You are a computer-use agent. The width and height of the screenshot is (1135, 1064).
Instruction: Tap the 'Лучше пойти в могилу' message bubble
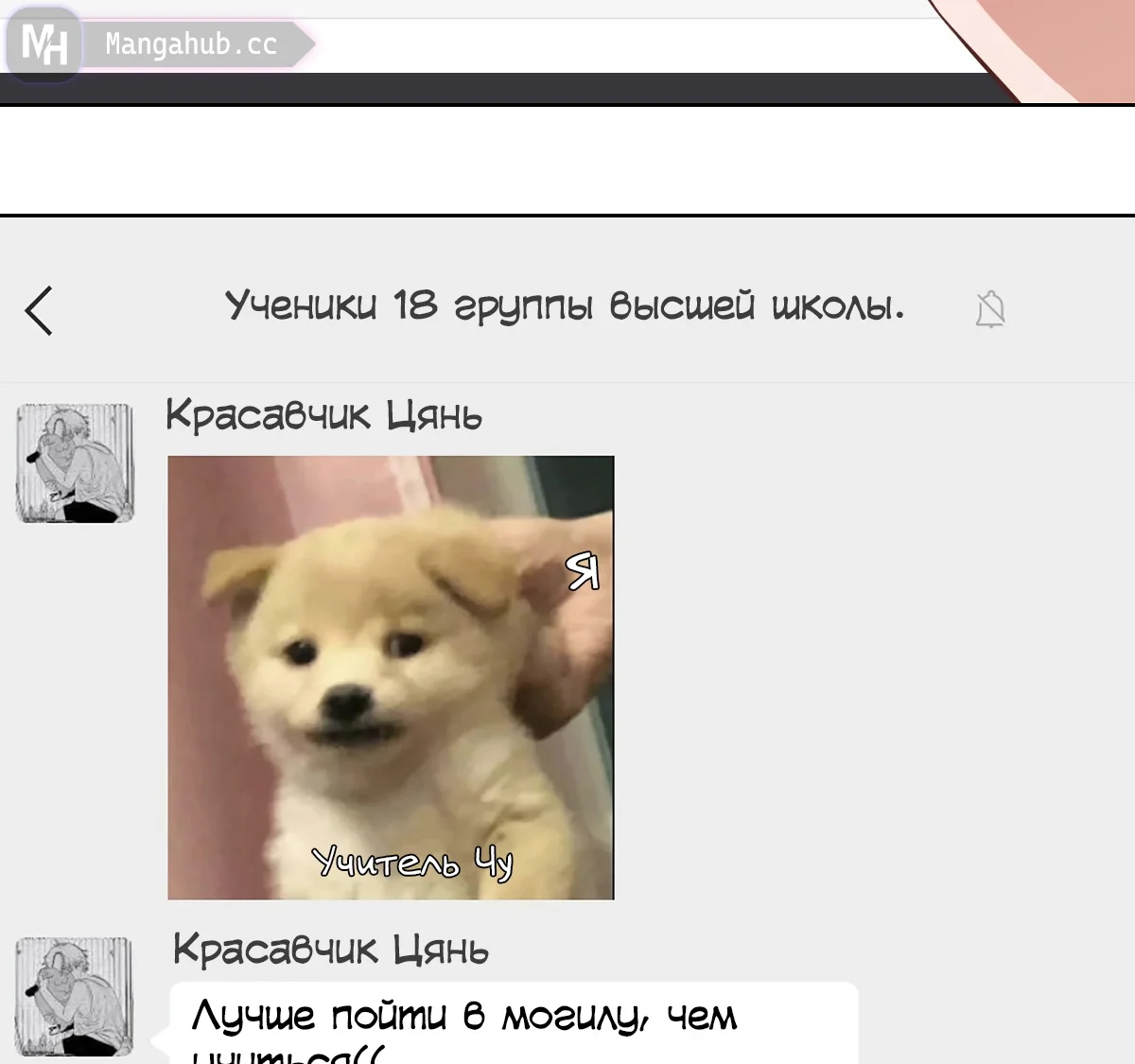513,1023
